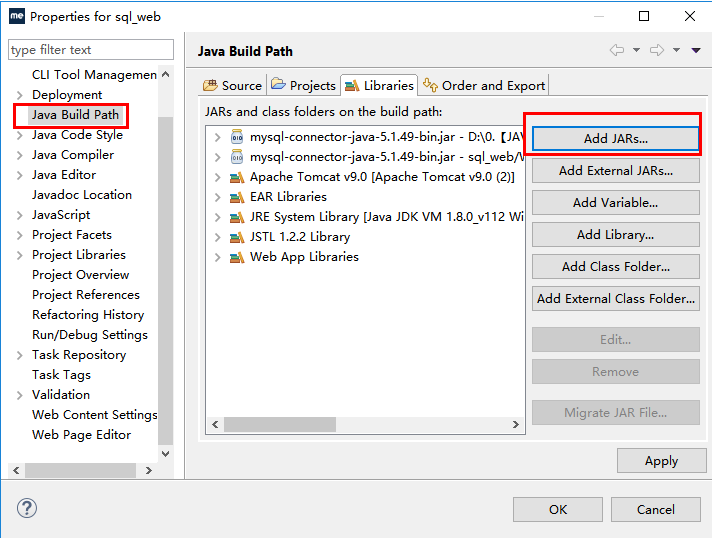Viewport: 712px width, 538px height.
Task: Click the first mysql-connector jar icon (D:\0.)
Action: 237,137
